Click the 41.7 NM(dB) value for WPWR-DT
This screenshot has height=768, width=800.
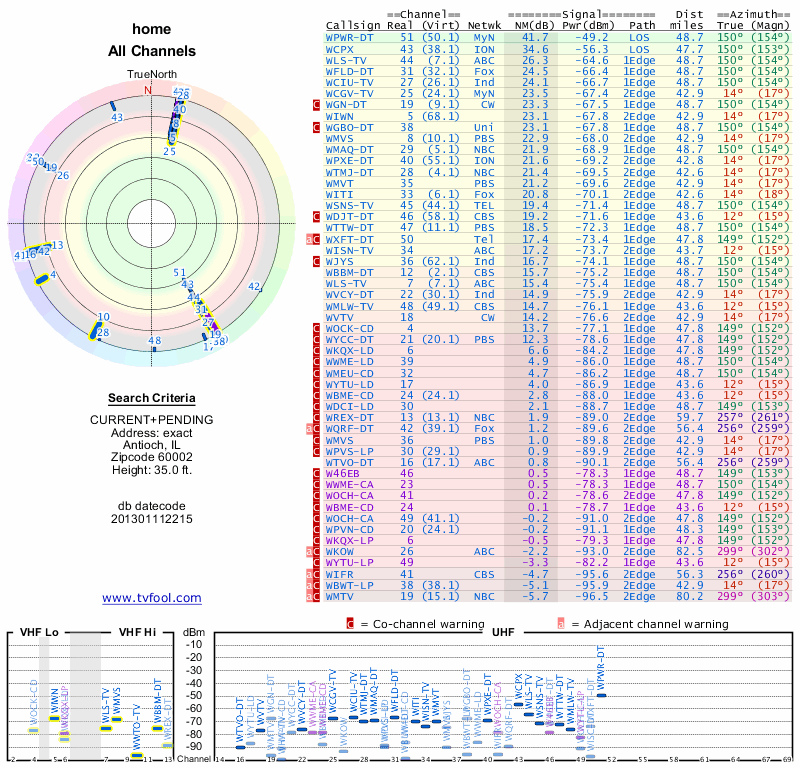tap(535, 38)
